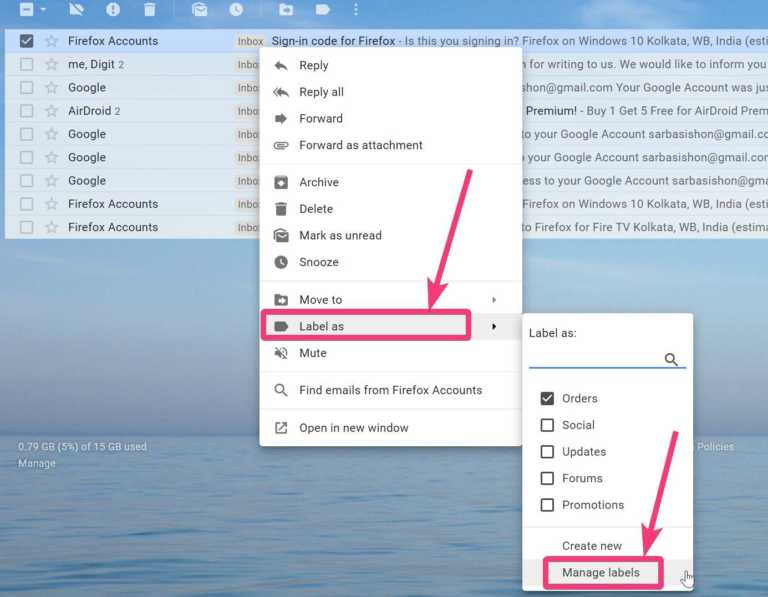Click the Policies footer link
Image resolution: width=768 pixels, height=597 pixels.
(716, 446)
